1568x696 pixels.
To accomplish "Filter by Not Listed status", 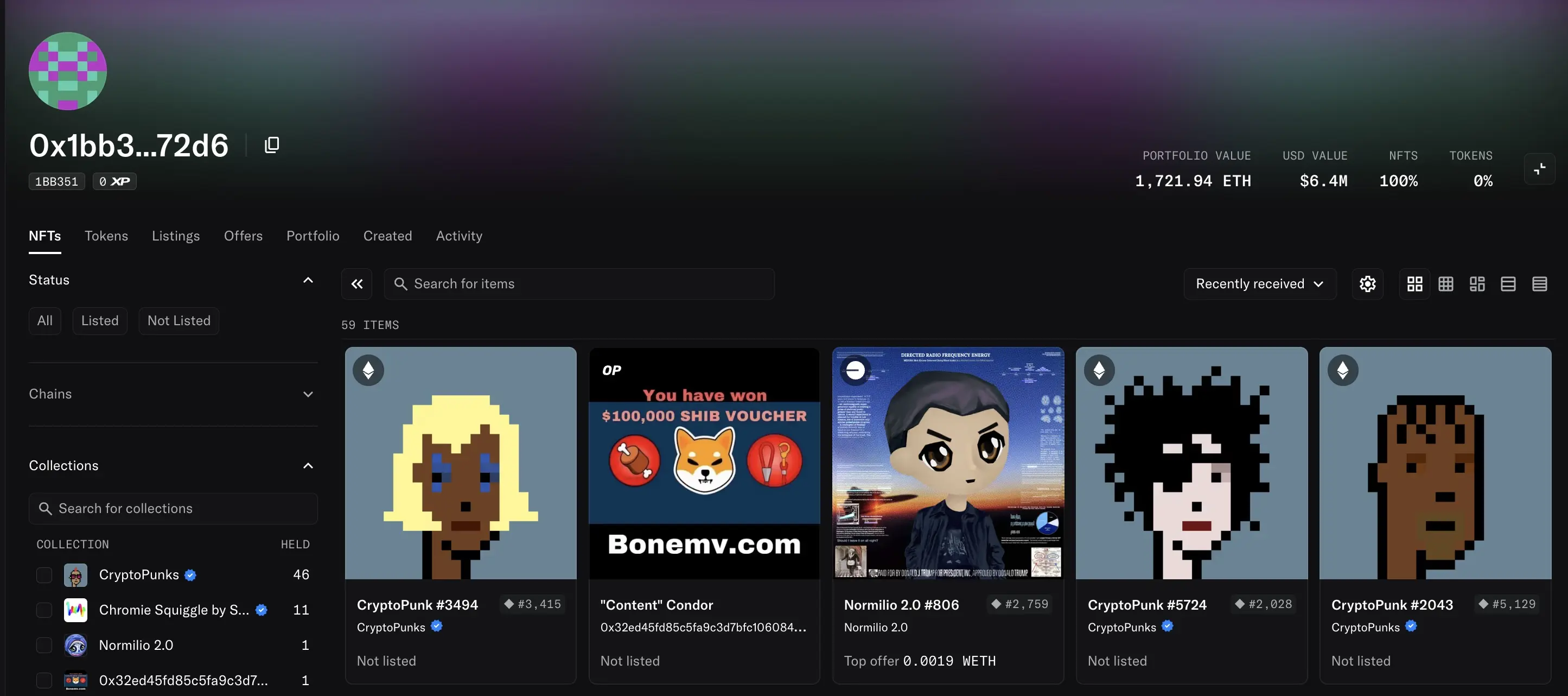I will (x=179, y=321).
